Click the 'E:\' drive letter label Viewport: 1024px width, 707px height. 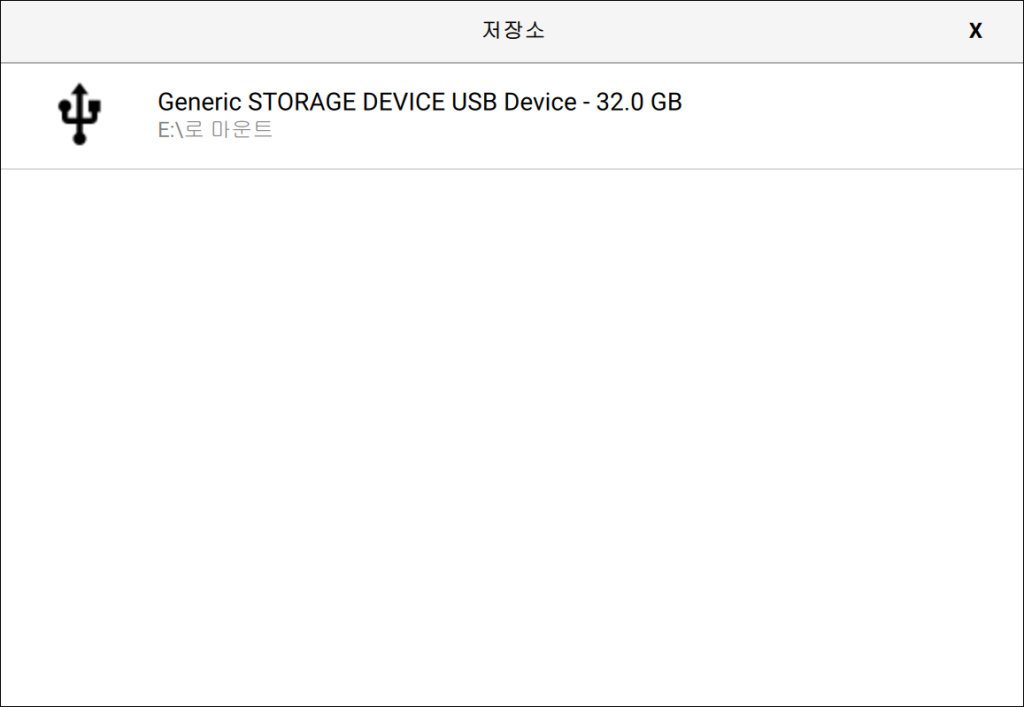[x=170, y=130]
